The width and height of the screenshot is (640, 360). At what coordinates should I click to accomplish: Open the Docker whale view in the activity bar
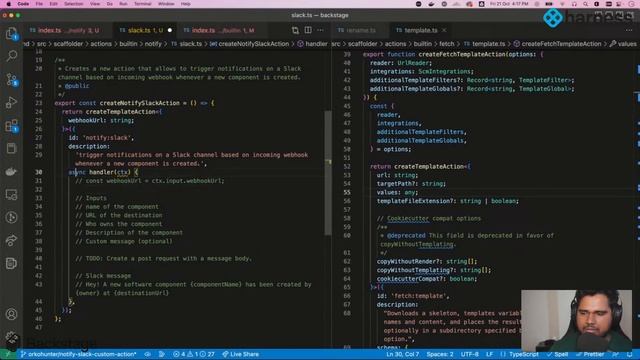pos(11,171)
